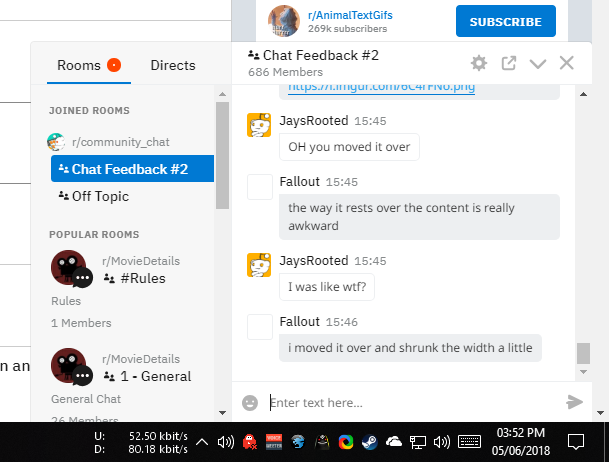Open the emoji picker
Screen dimensions: 609x462
click(250, 403)
